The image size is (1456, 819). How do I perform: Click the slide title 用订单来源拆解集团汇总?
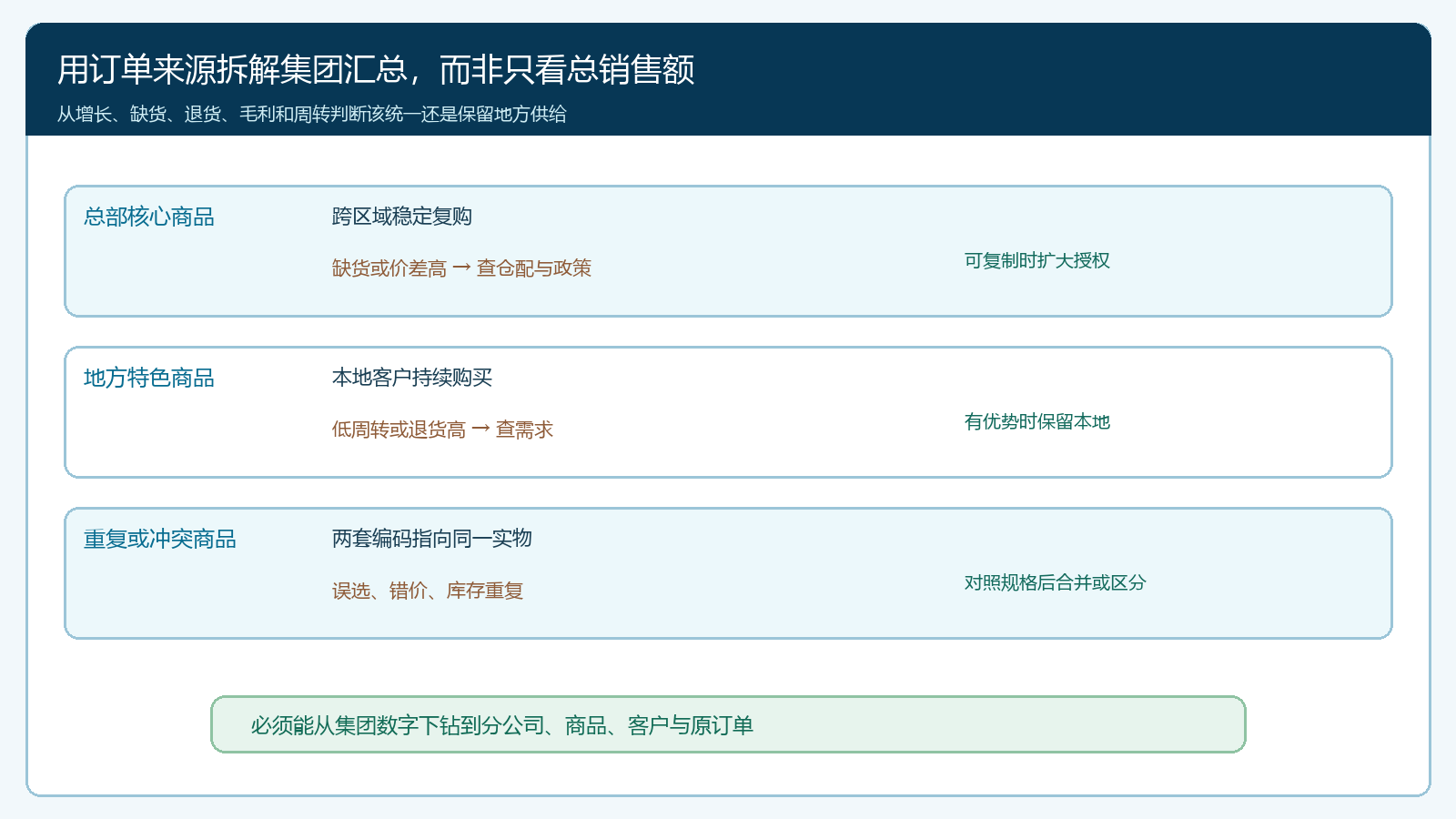tap(376, 70)
